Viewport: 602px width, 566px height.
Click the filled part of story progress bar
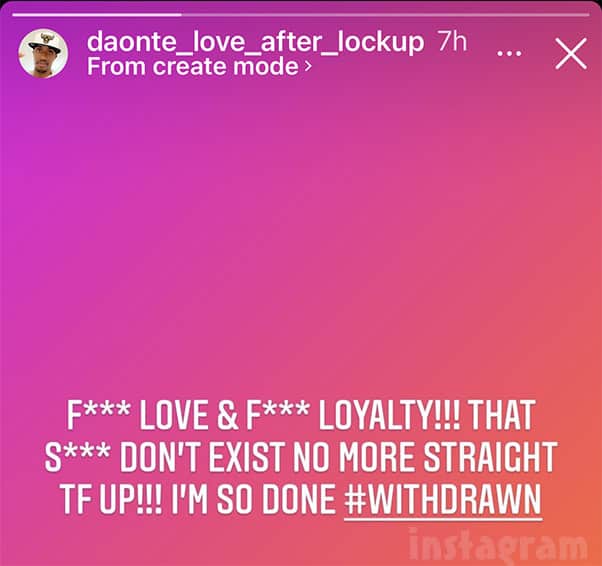[x=97, y=15]
